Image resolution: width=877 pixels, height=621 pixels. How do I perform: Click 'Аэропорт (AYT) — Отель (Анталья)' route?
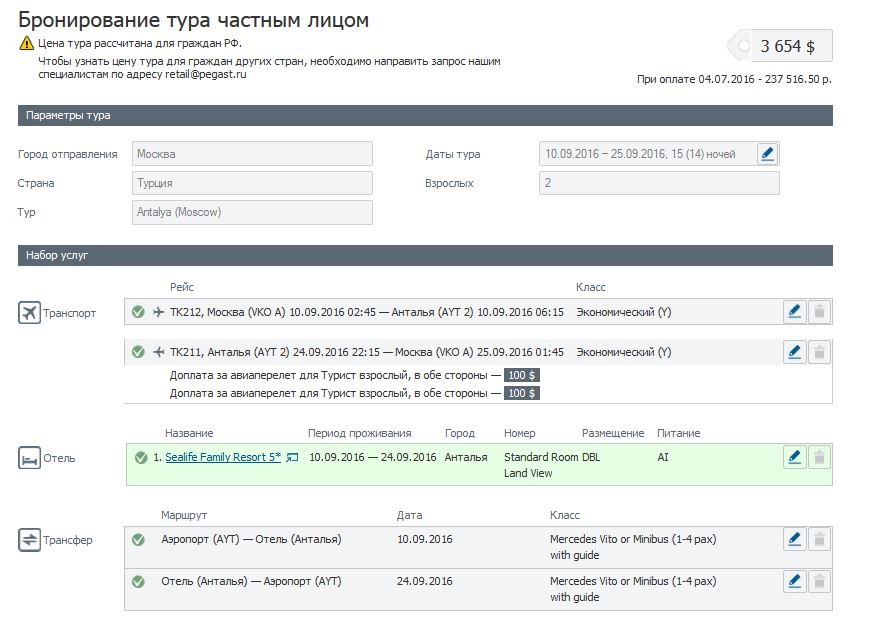pyautogui.click(x=251, y=539)
